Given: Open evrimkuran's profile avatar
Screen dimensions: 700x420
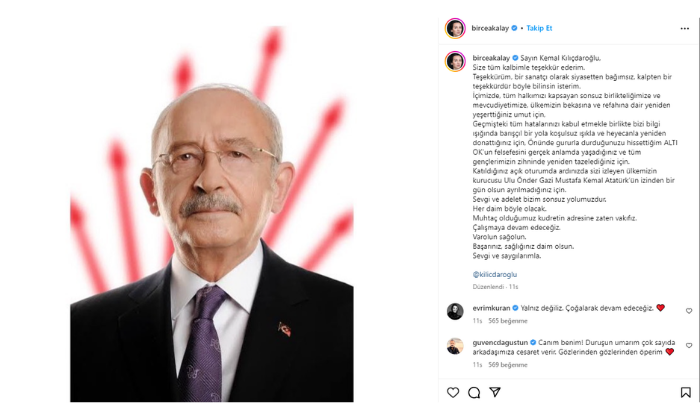Looking at the screenshot, I should [x=455, y=311].
